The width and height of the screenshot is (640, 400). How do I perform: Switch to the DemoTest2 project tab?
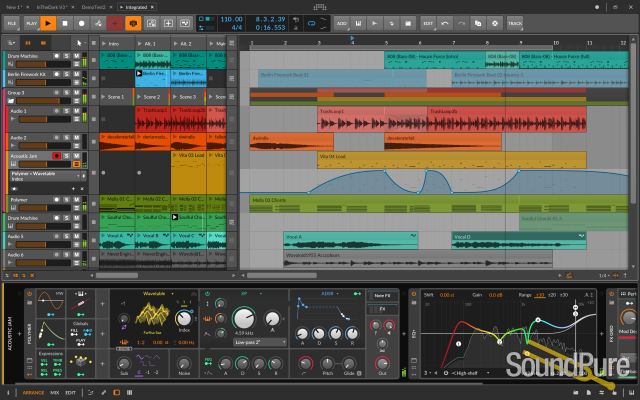[93, 7]
